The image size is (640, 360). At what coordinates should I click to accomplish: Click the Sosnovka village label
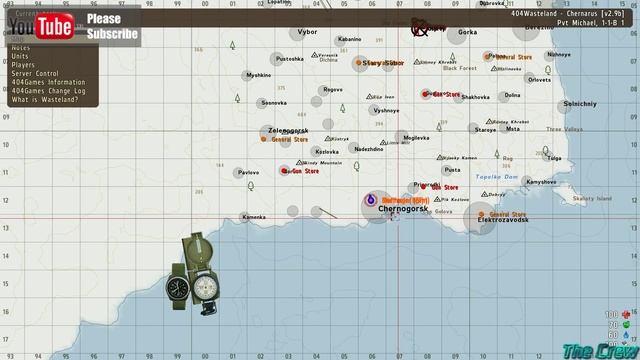click(274, 103)
